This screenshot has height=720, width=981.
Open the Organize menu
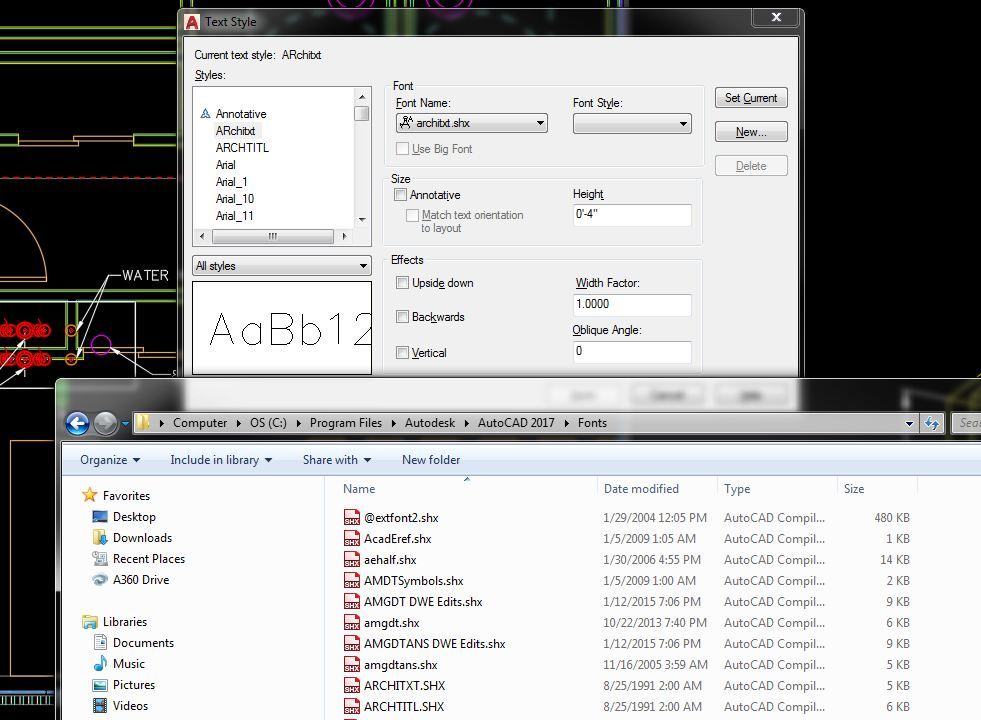coord(110,460)
